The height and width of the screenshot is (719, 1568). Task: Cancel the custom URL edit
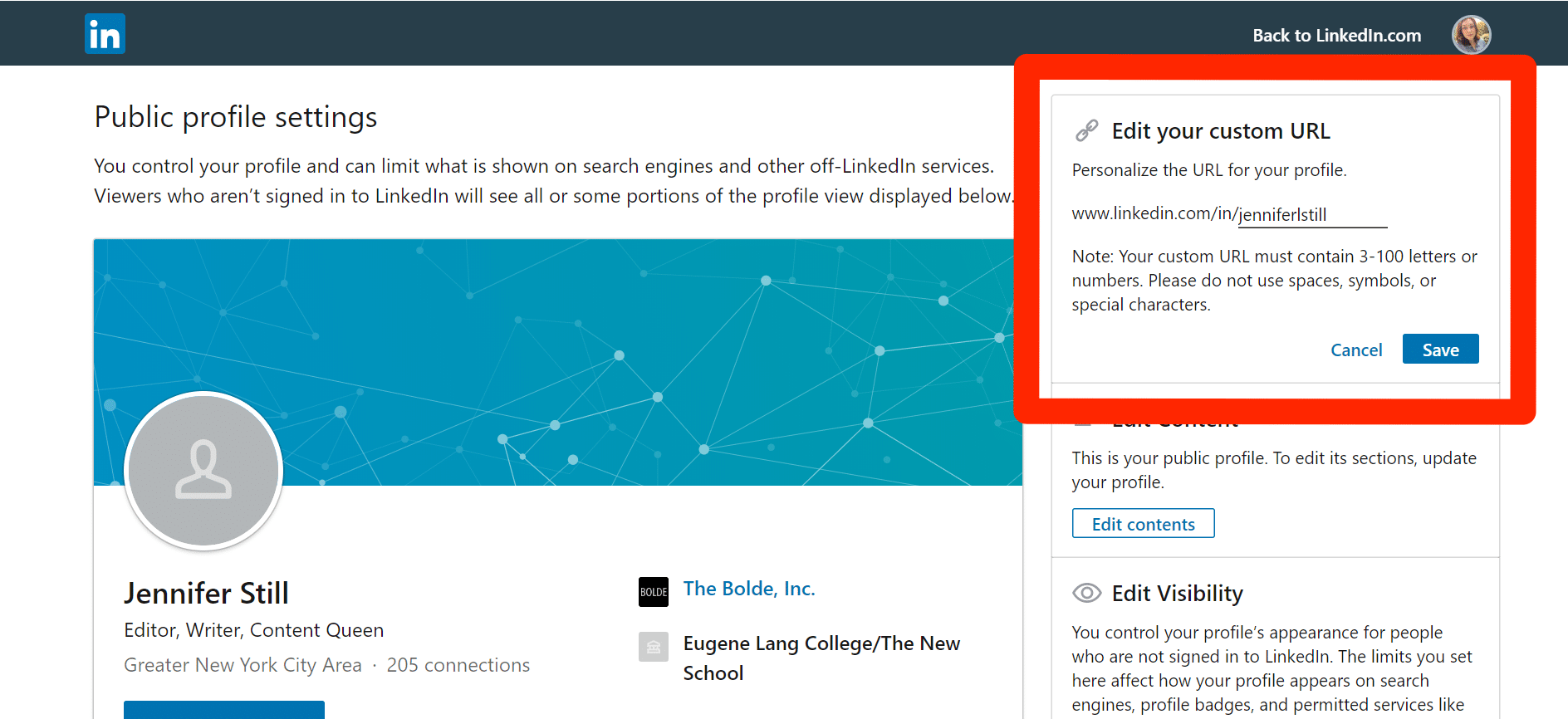pyautogui.click(x=1356, y=350)
